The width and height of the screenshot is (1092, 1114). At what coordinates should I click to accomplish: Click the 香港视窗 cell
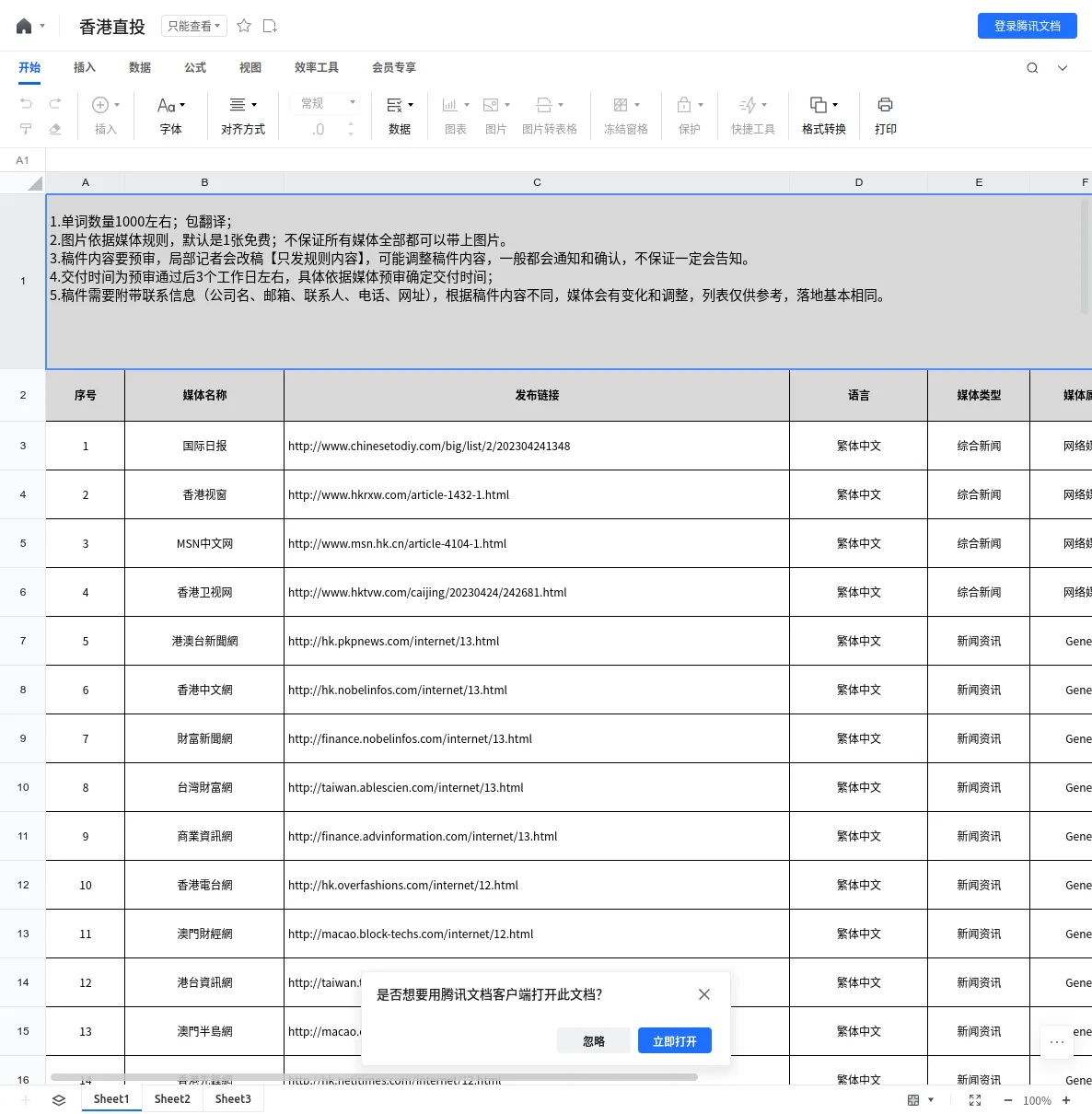(204, 494)
